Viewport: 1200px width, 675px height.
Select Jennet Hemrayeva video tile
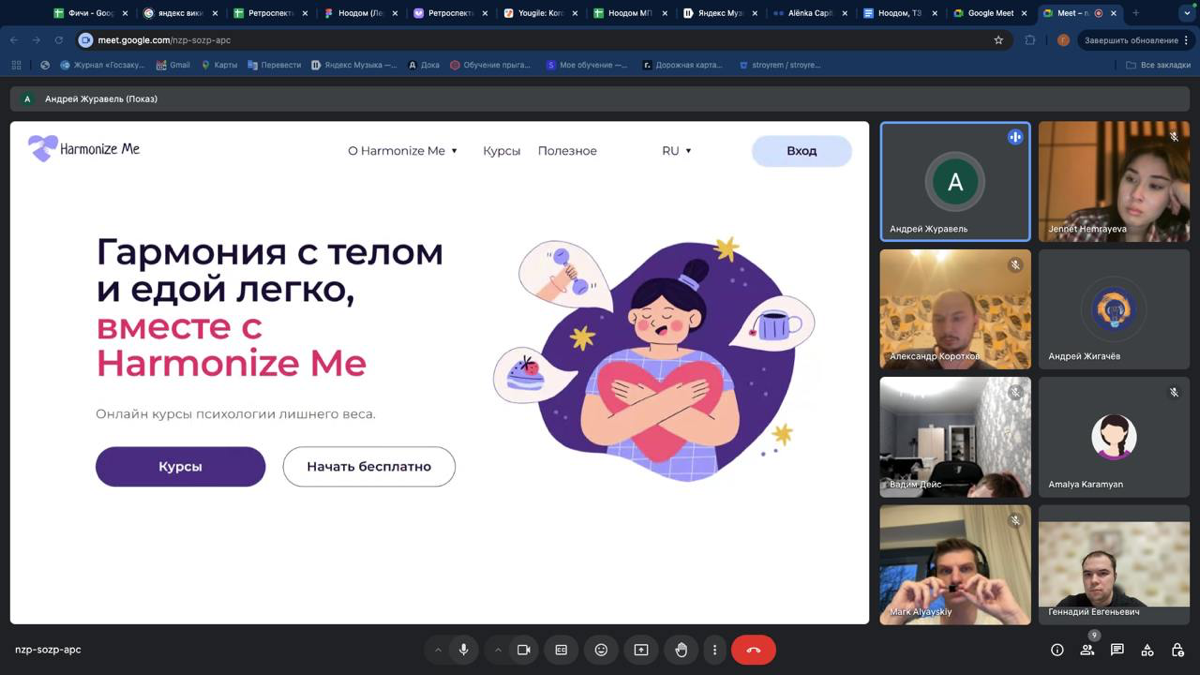pos(1114,182)
